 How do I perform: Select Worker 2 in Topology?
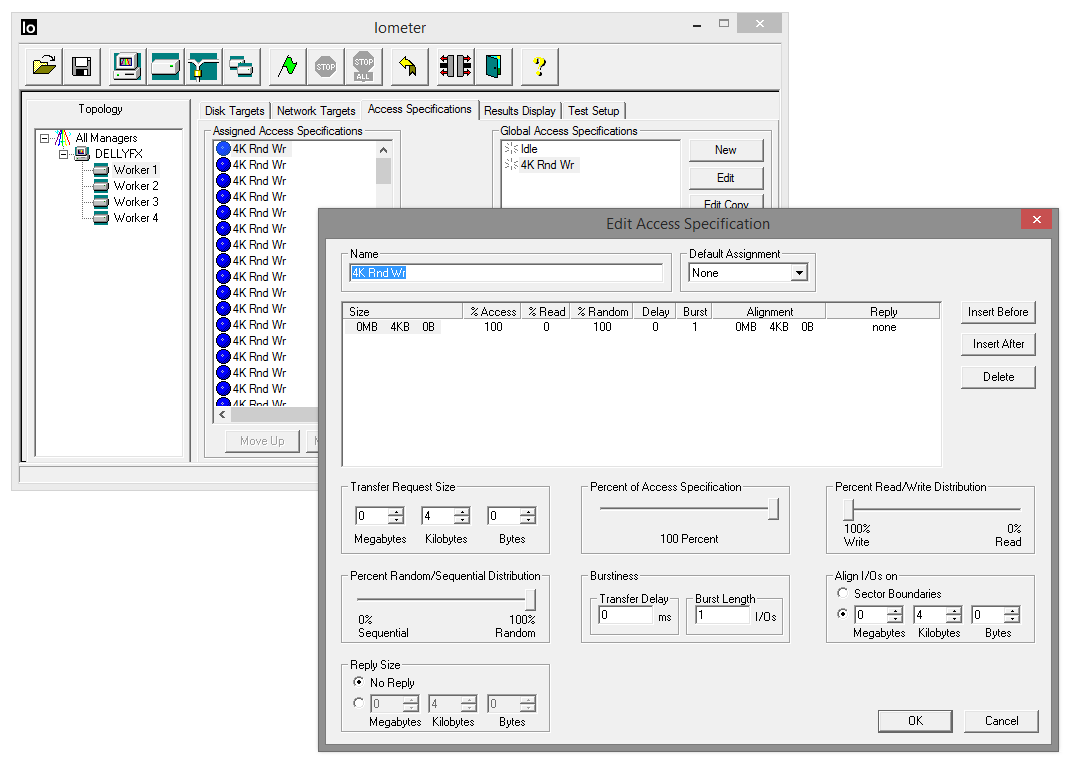point(135,186)
